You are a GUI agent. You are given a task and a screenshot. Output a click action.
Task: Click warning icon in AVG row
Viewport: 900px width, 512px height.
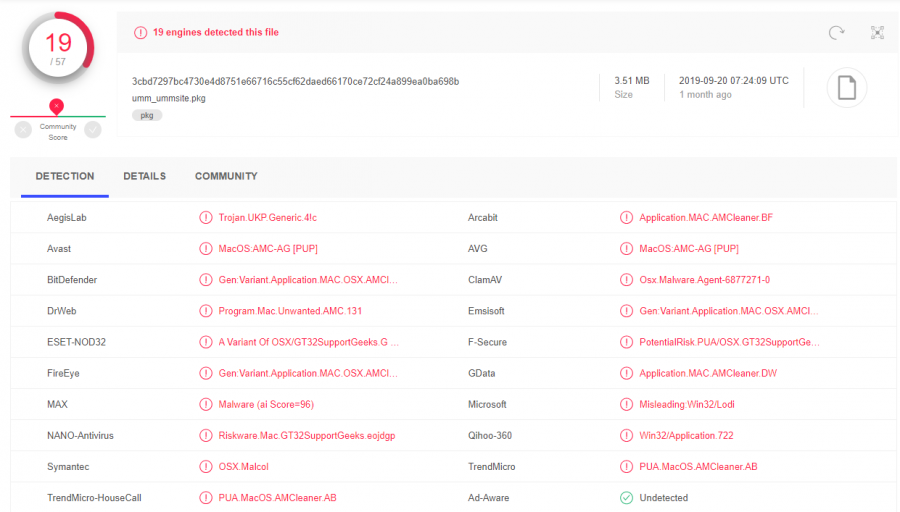point(626,249)
